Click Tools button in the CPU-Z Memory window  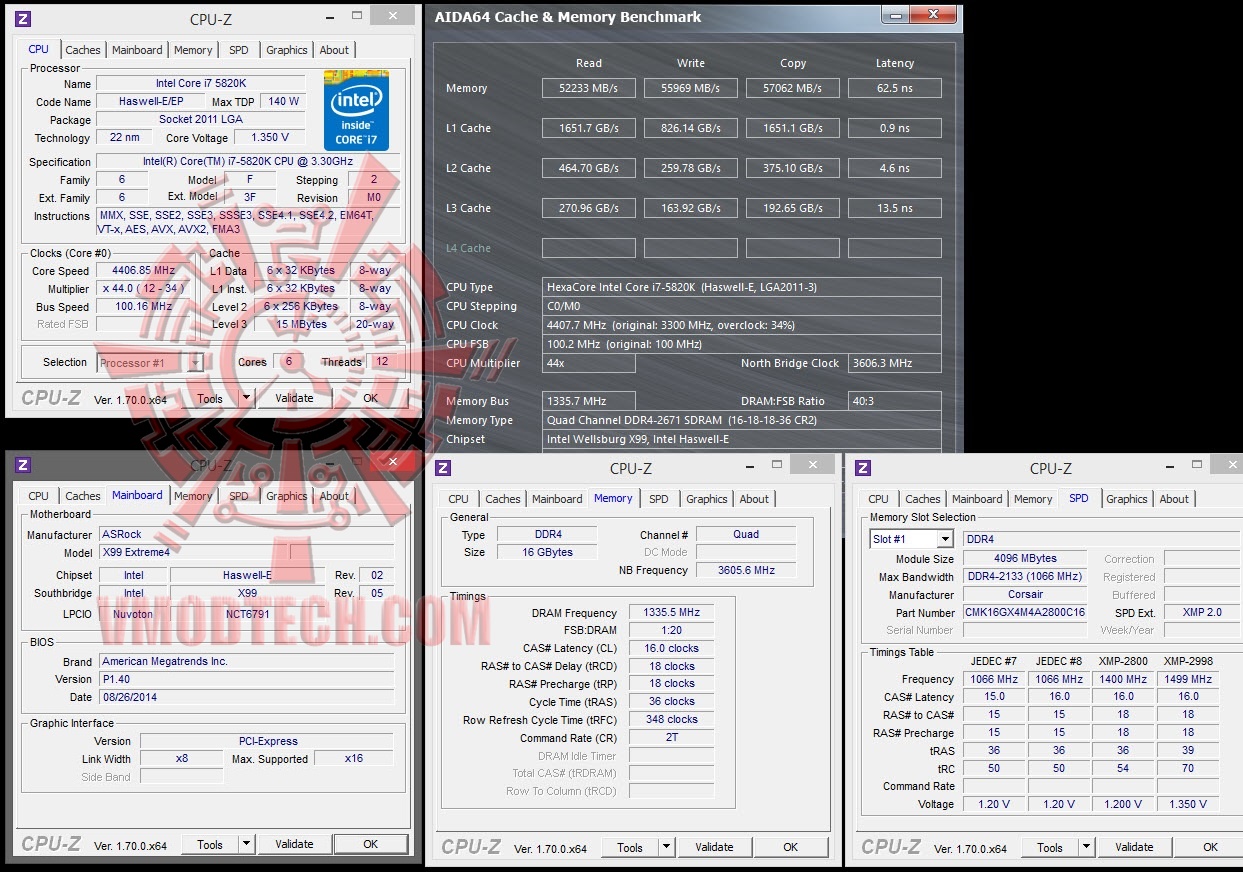[x=630, y=847]
